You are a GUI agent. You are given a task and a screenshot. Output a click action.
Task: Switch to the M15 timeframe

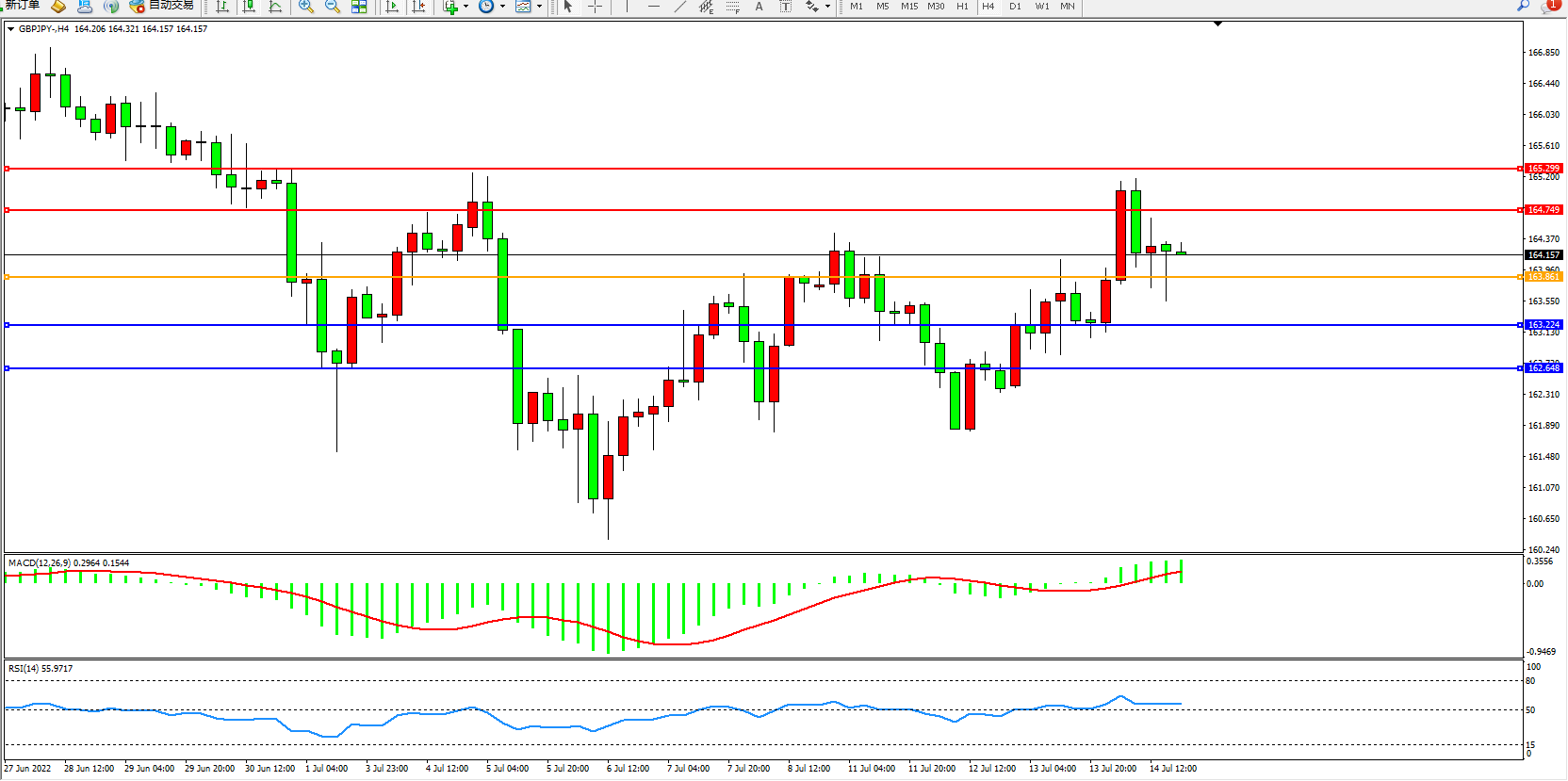click(x=908, y=7)
